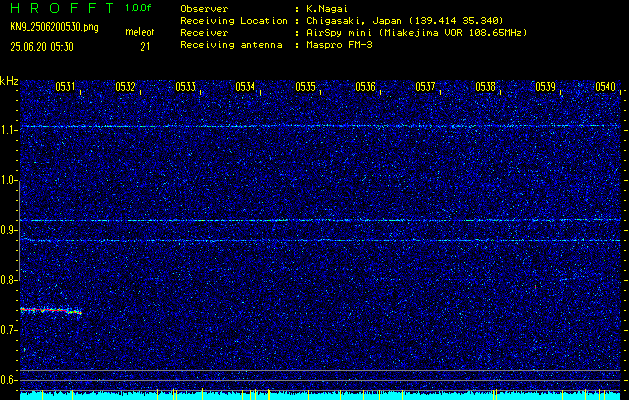Click the 0.7 kHz axis label
The height and width of the screenshot is (400, 629).
pyautogui.click(x=8, y=330)
